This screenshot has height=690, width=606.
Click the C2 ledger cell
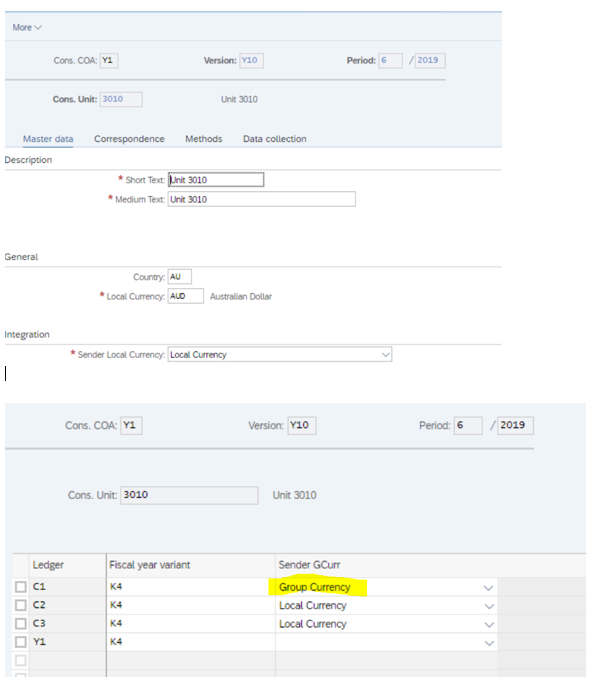point(67,606)
